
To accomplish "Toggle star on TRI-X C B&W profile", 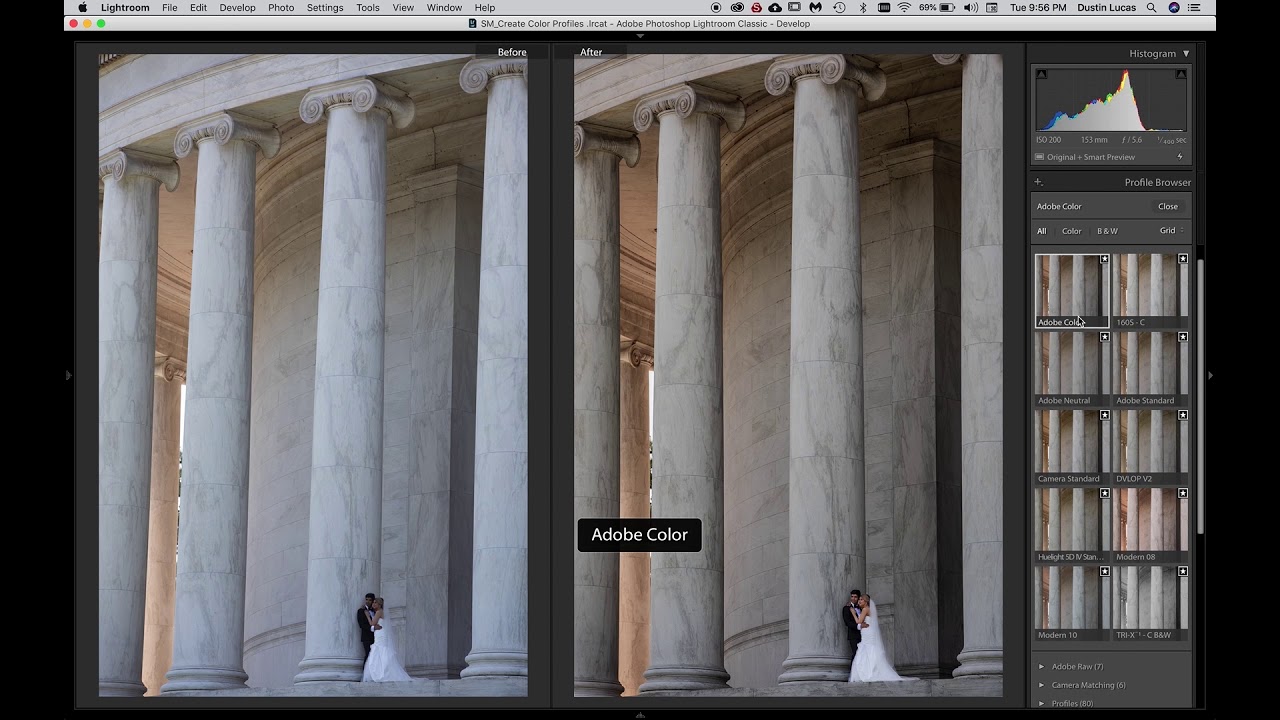I will (1183, 571).
